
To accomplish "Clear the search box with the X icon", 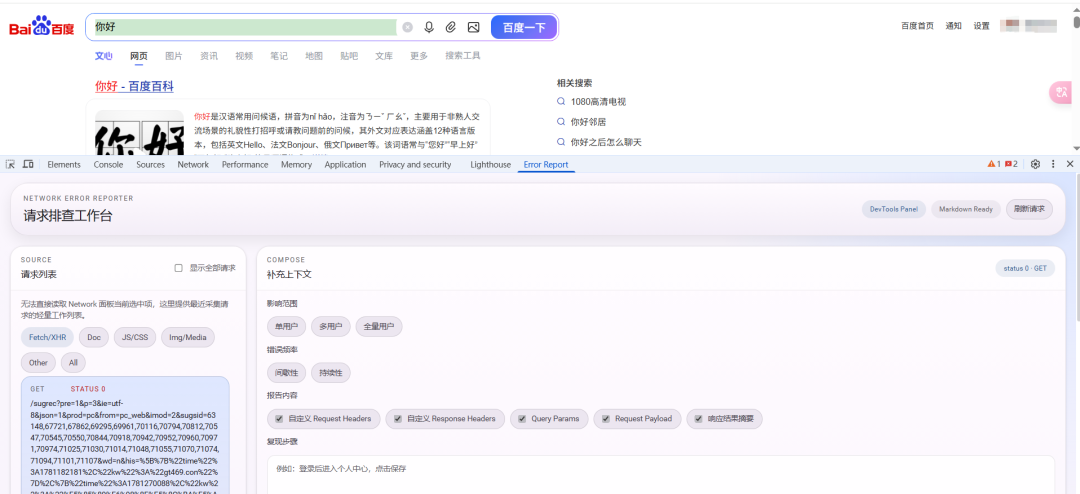I will (x=408, y=28).
